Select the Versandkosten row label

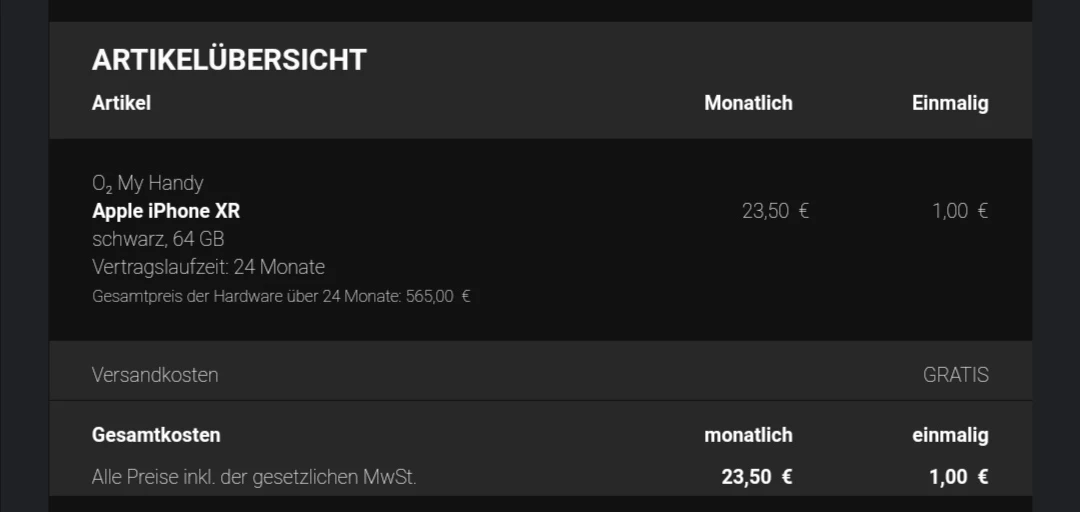click(155, 375)
